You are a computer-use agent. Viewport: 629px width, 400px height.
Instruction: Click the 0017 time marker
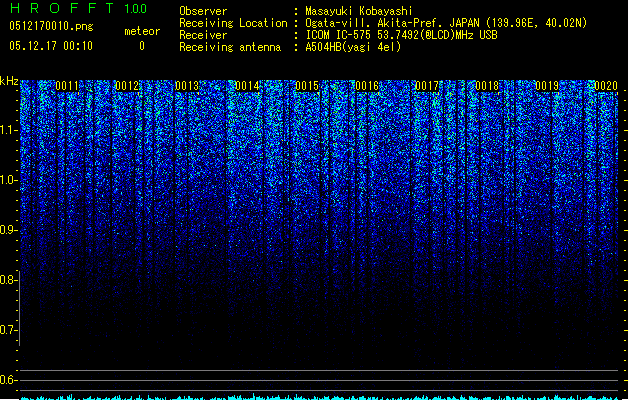pos(427,86)
